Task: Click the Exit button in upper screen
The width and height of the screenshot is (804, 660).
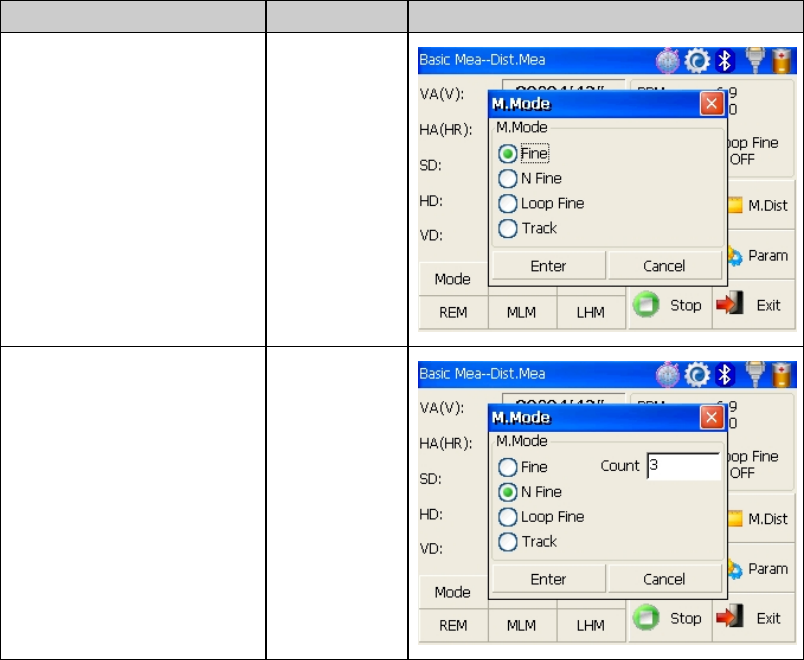Action: 754,305
